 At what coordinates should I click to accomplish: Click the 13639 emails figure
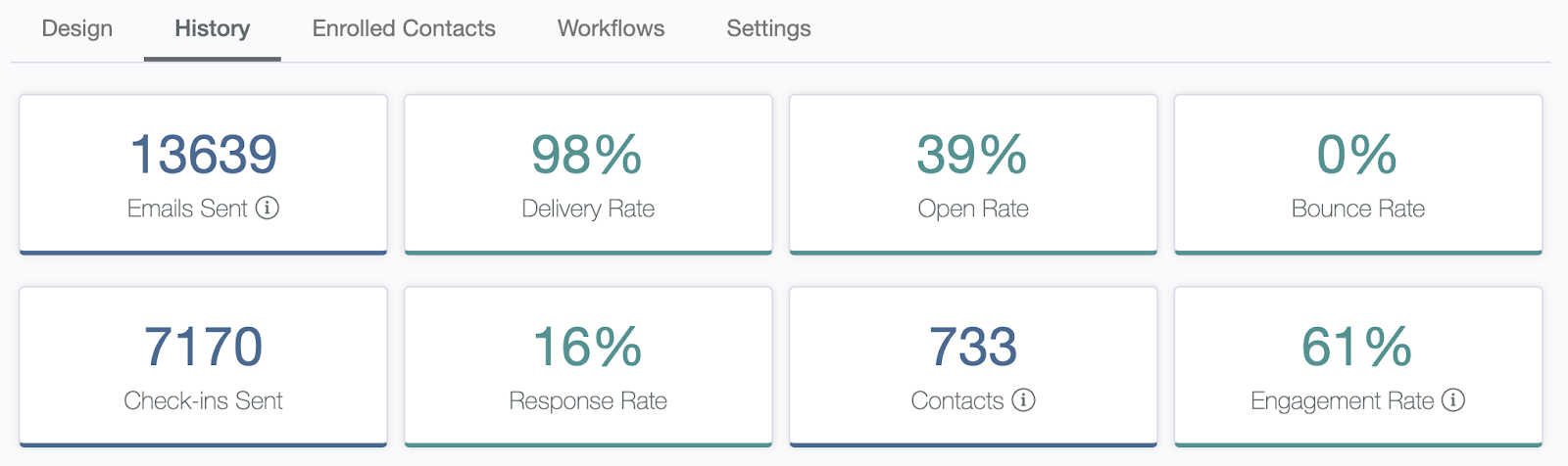[204, 155]
